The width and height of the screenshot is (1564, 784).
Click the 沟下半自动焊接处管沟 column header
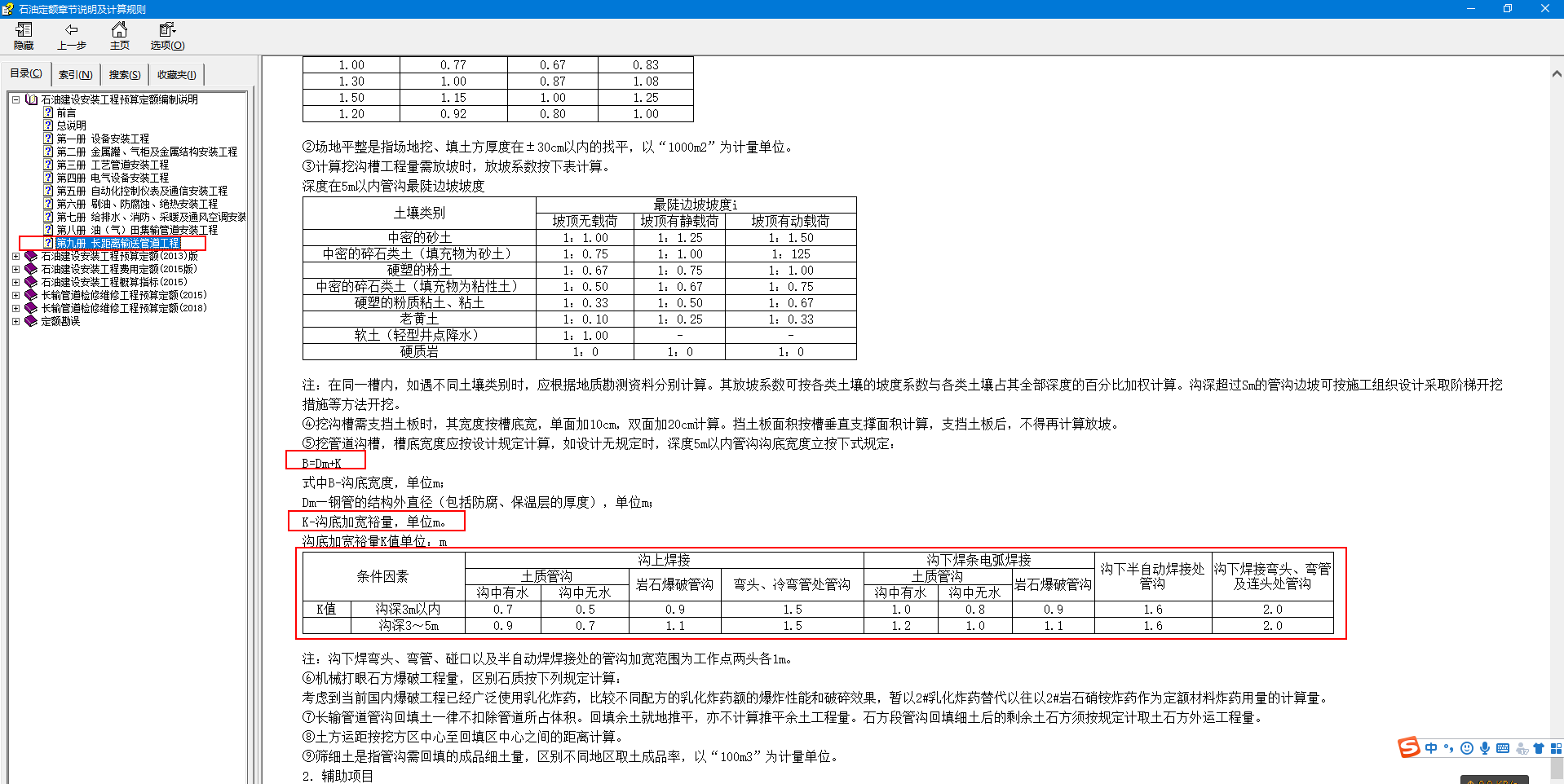(1152, 576)
